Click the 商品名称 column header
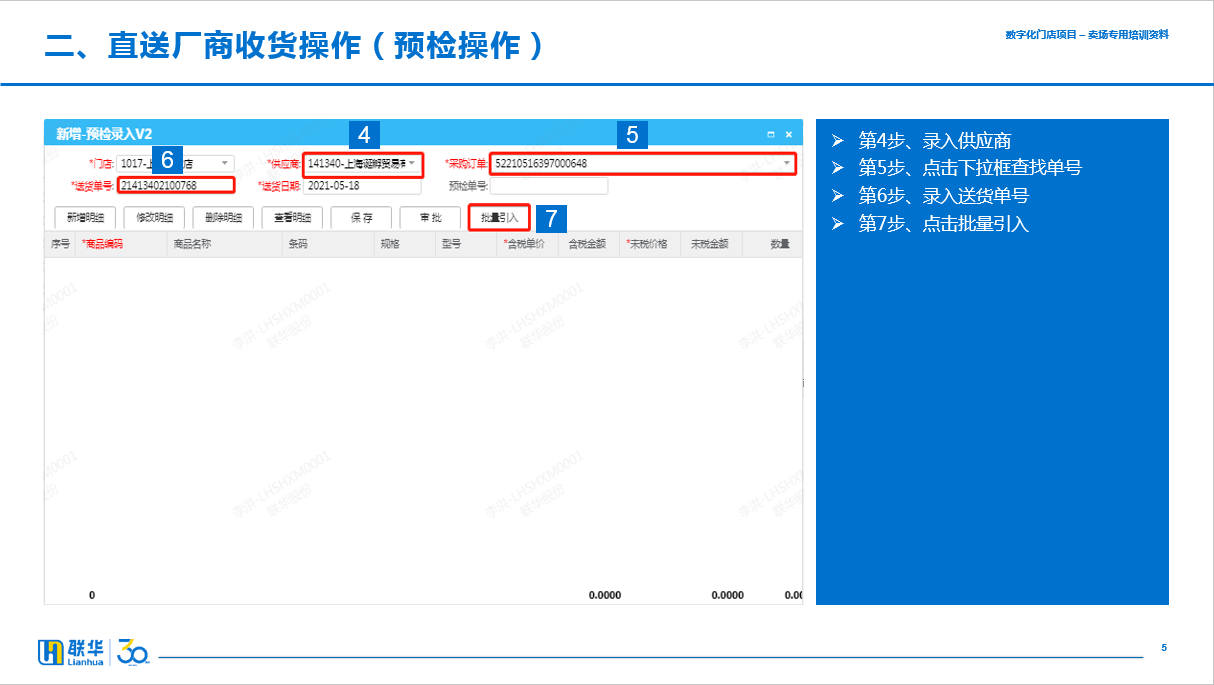 [x=225, y=244]
